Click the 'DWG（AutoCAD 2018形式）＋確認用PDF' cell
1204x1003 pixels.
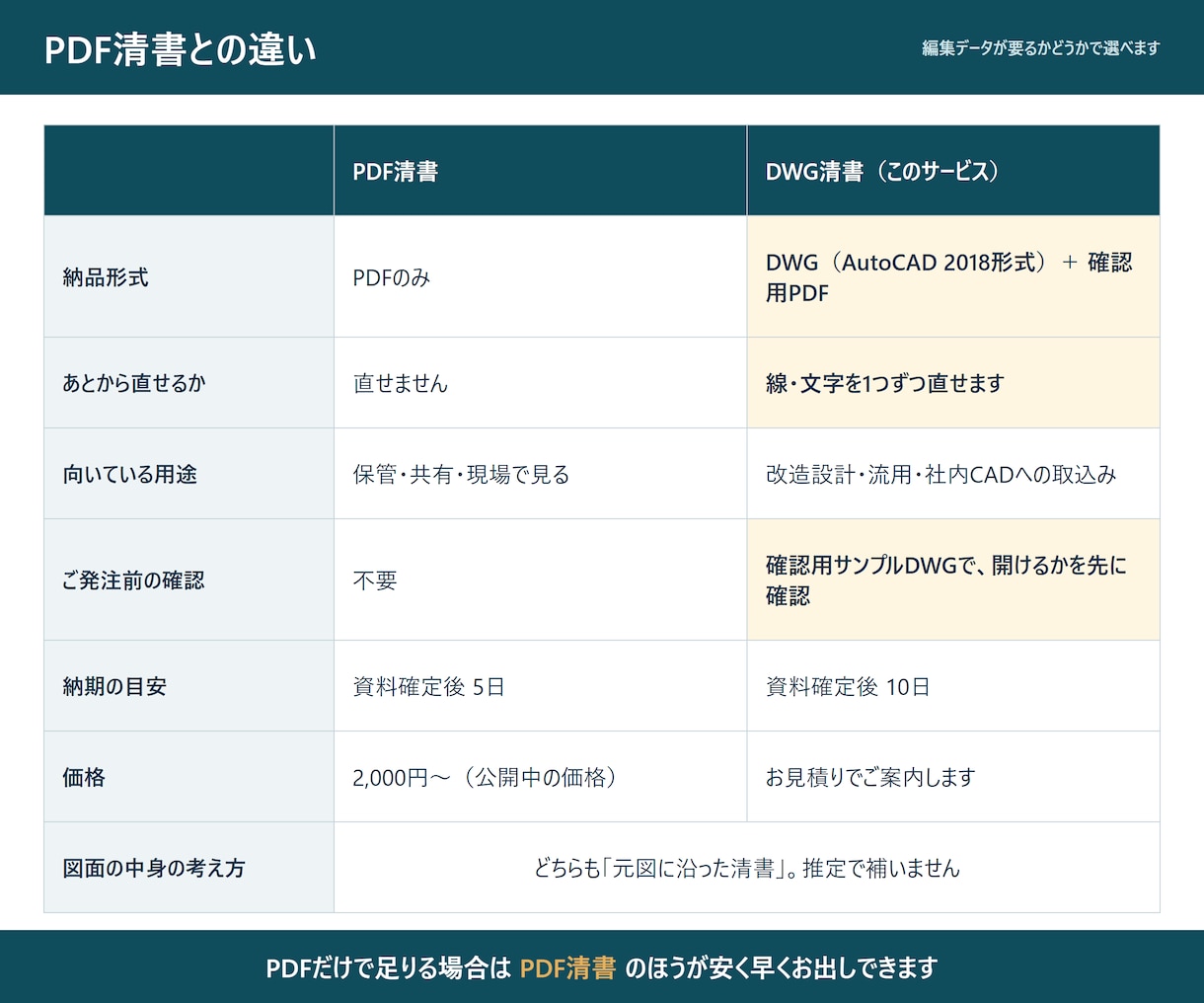[x=952, y=277]
